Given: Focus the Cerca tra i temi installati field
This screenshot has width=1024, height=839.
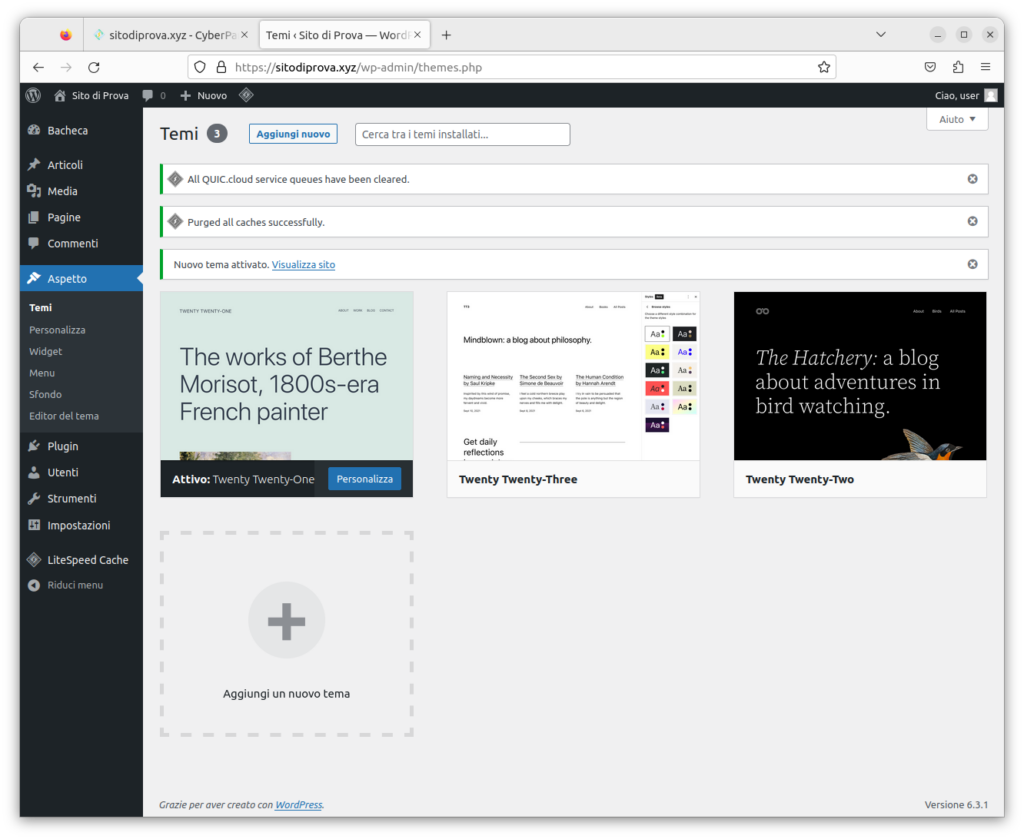Looking at the screenshot, I should point(462,134).
